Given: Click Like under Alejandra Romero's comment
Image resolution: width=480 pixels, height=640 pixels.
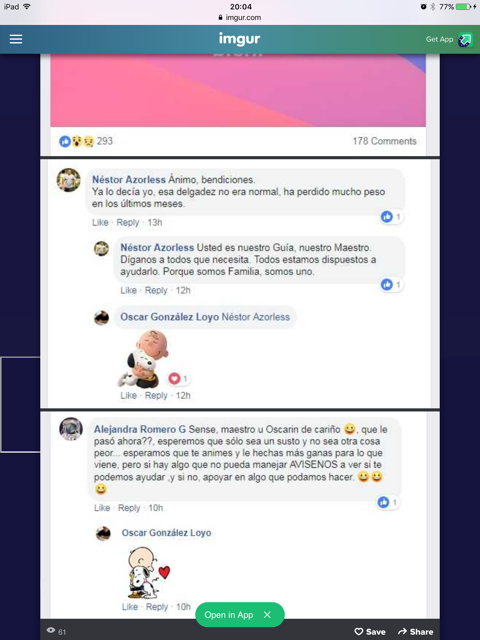Looking at the screenshot, I should (102, 508).
